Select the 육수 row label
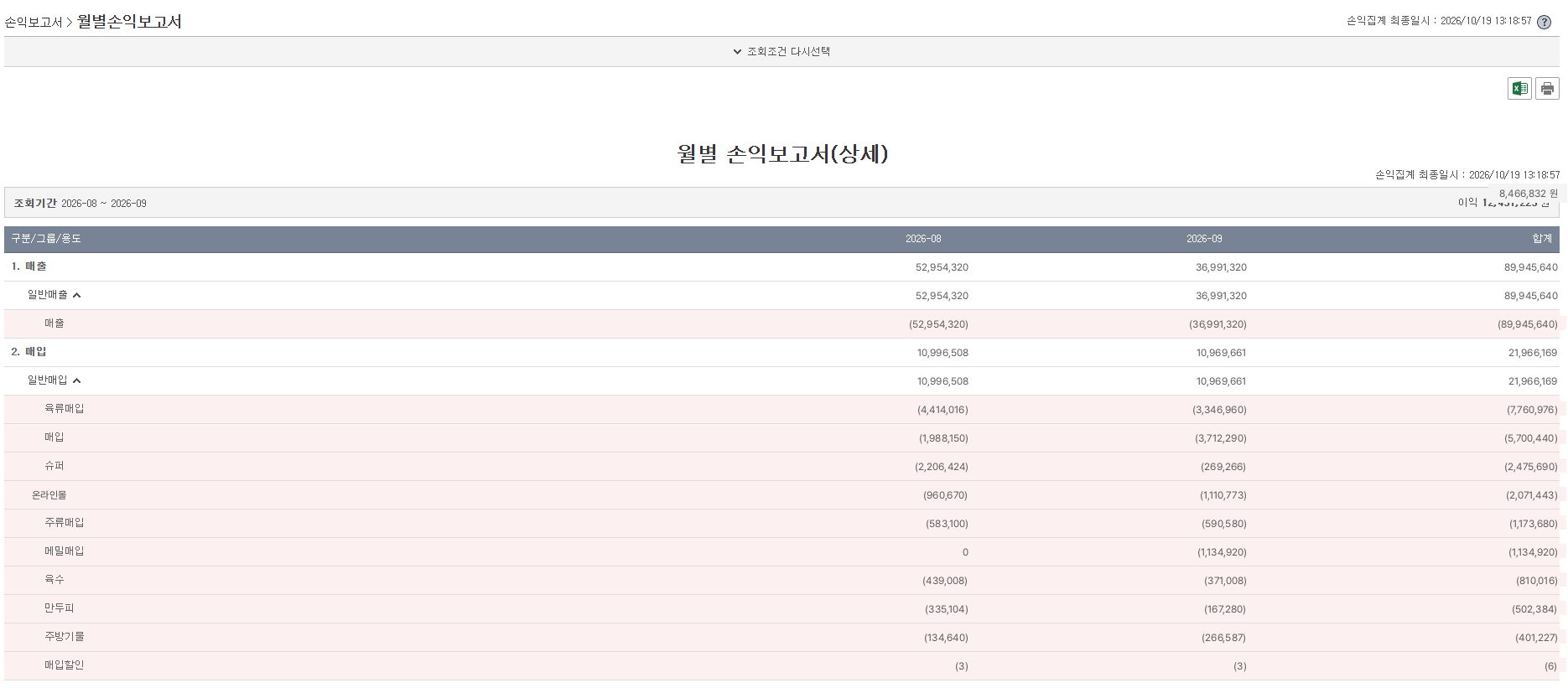This screenshot has height=688, width=1568. click(x=55, y=580)
